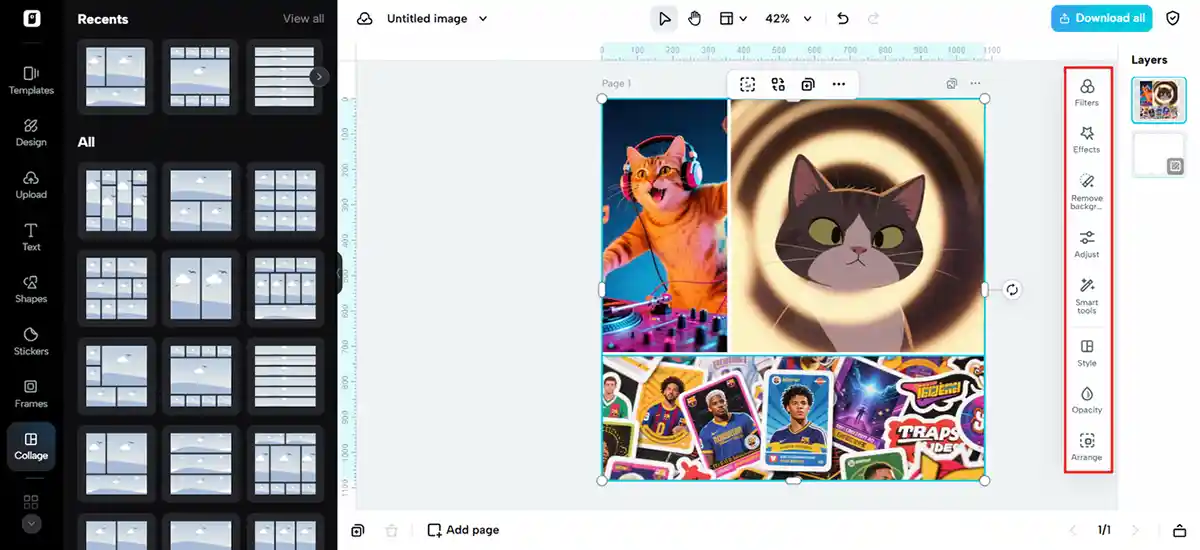Open Filters in right toolbar
The height and width of the screenshot is (550, 1200).
pos(1087,93)
